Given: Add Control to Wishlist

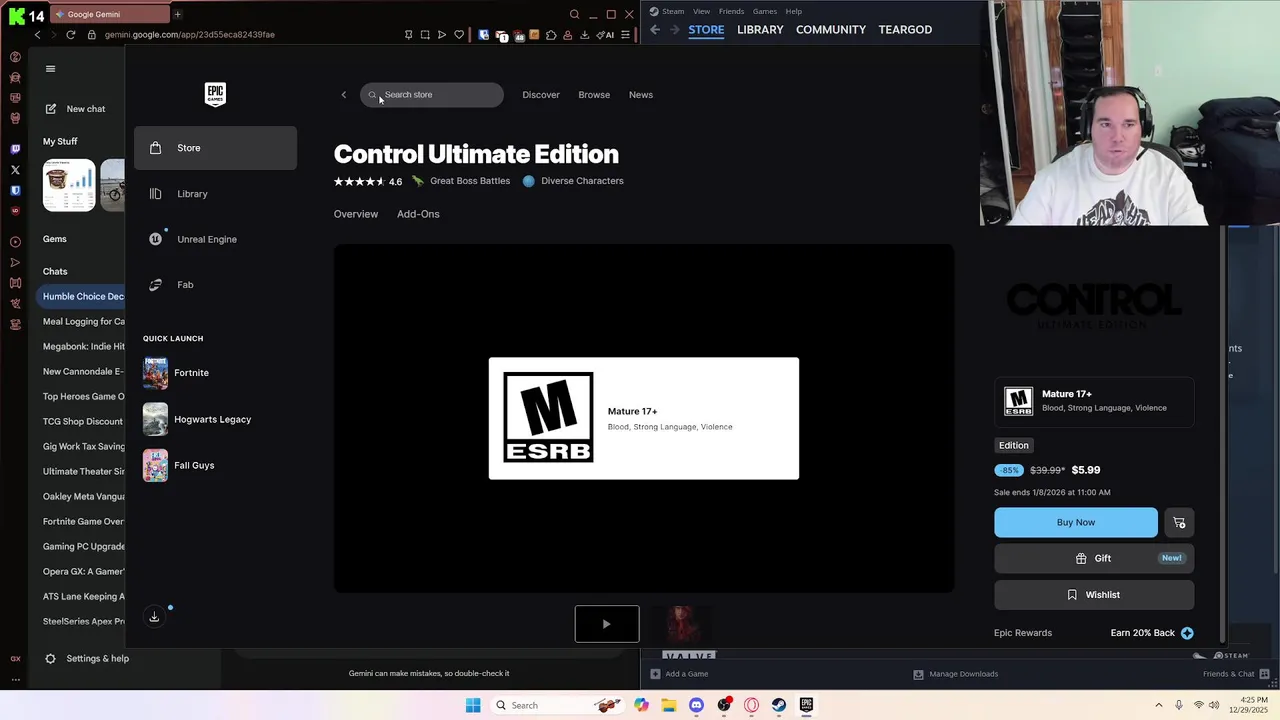Looking at the screenshot, I should point(1094,595).
